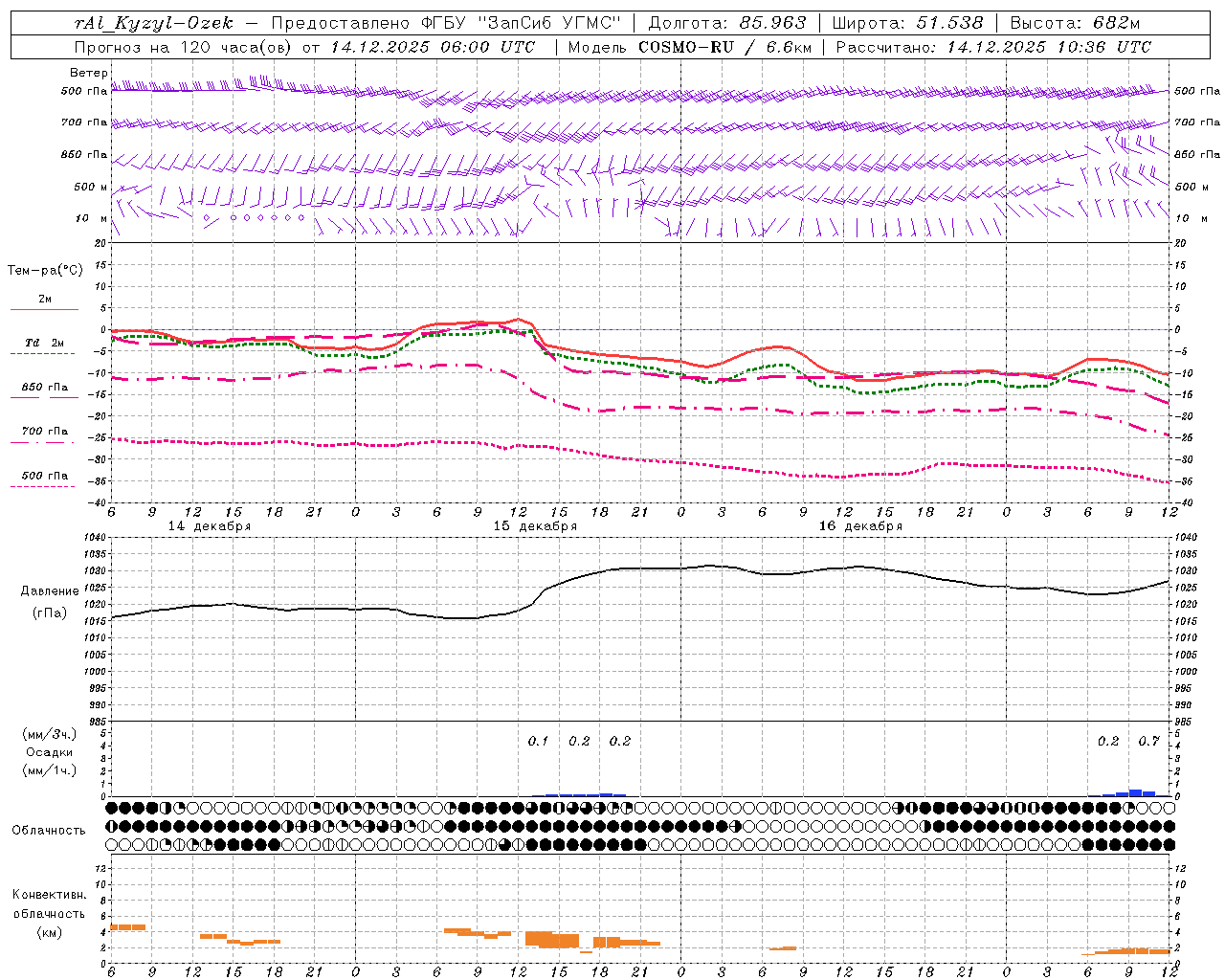
Task: Select the 500 м wind level label on left
Action: (x=91, y=187)
